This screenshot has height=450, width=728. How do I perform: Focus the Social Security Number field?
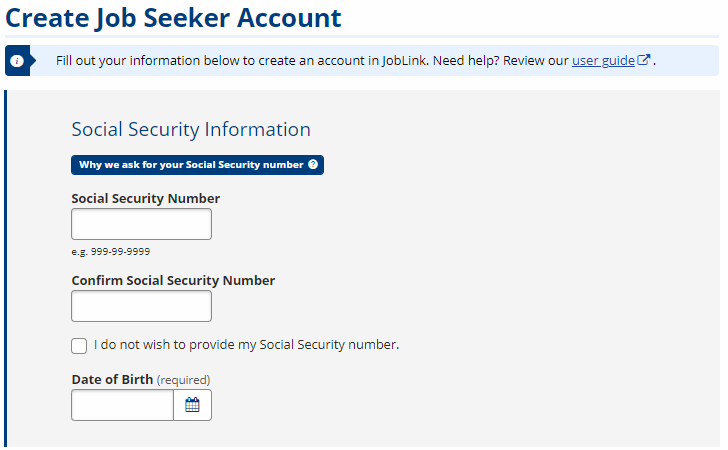(142, 224)
